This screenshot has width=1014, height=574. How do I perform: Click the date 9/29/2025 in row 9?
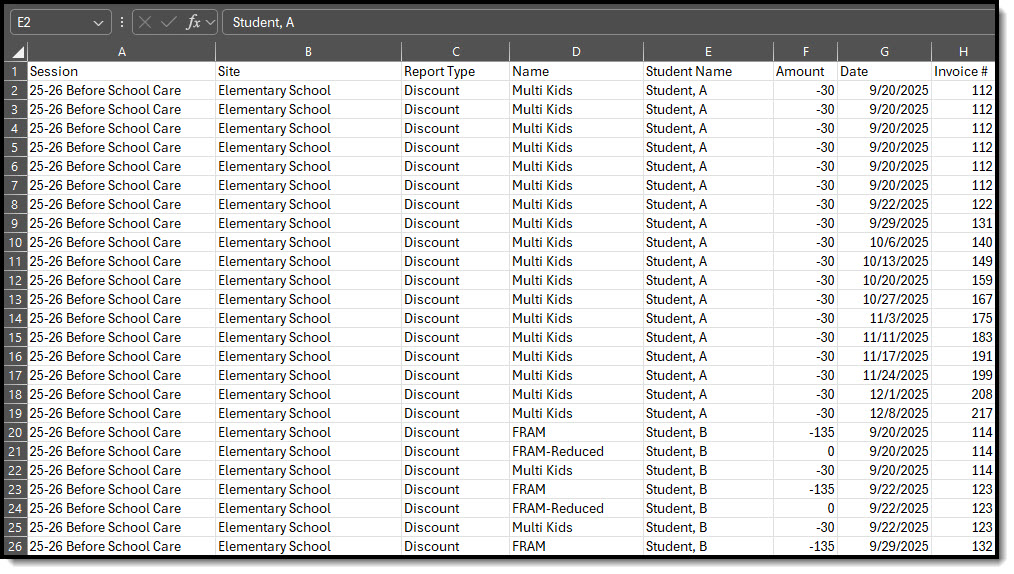(884, 224)
